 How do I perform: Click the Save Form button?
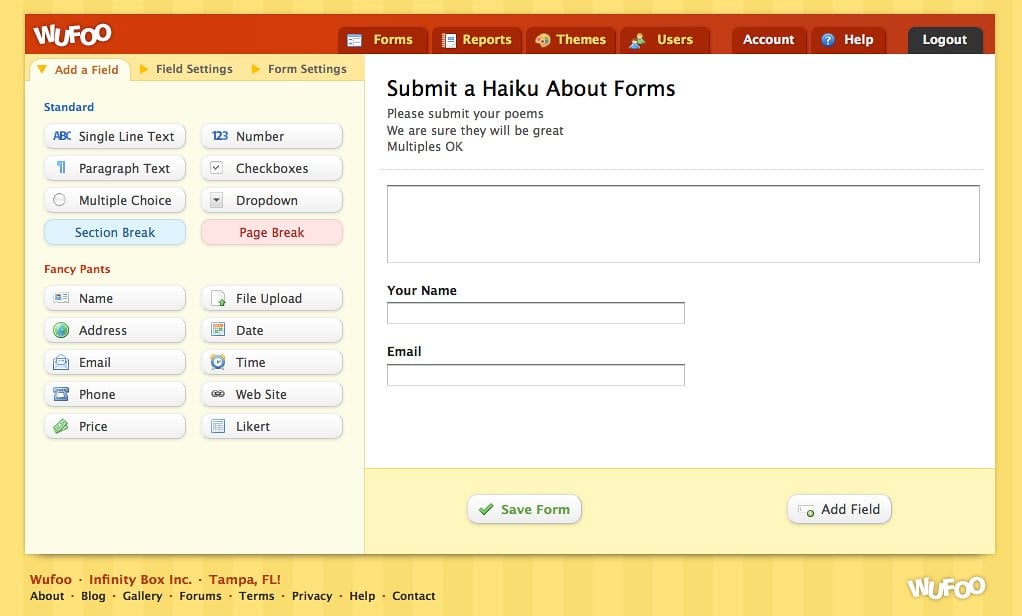[524, 509]
